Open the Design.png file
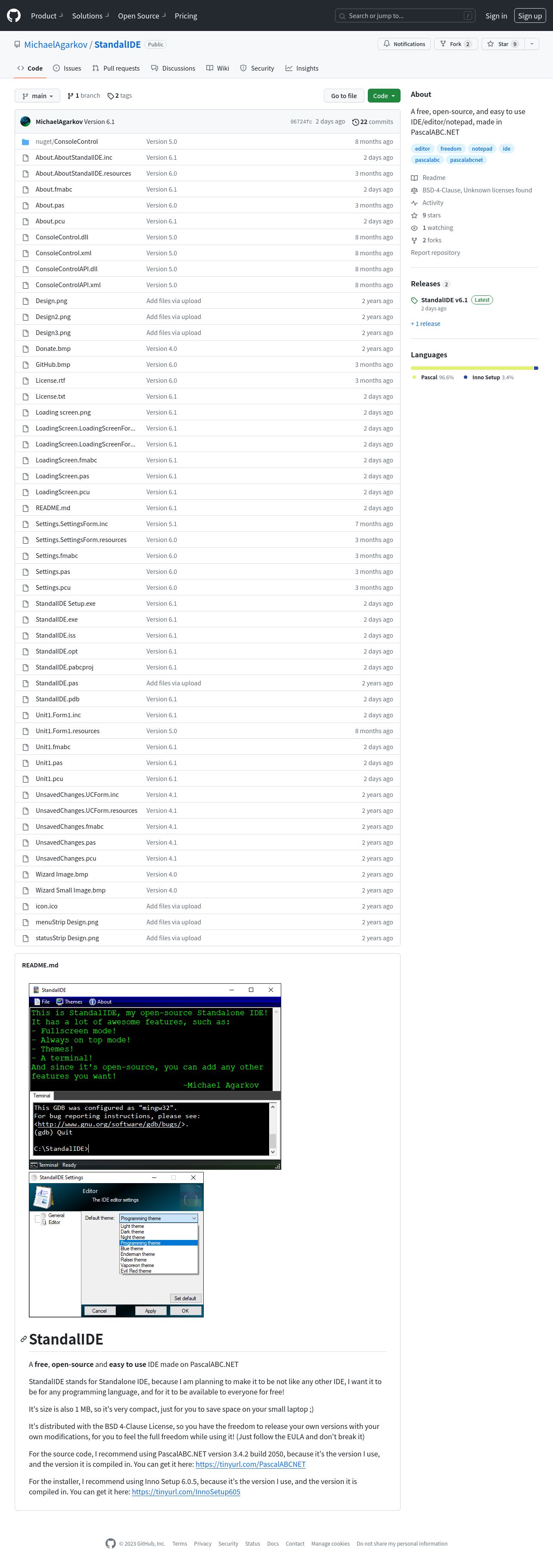The height and width of the screenshot is (1568, 553). pyautogui.click(x=51, y=301)
